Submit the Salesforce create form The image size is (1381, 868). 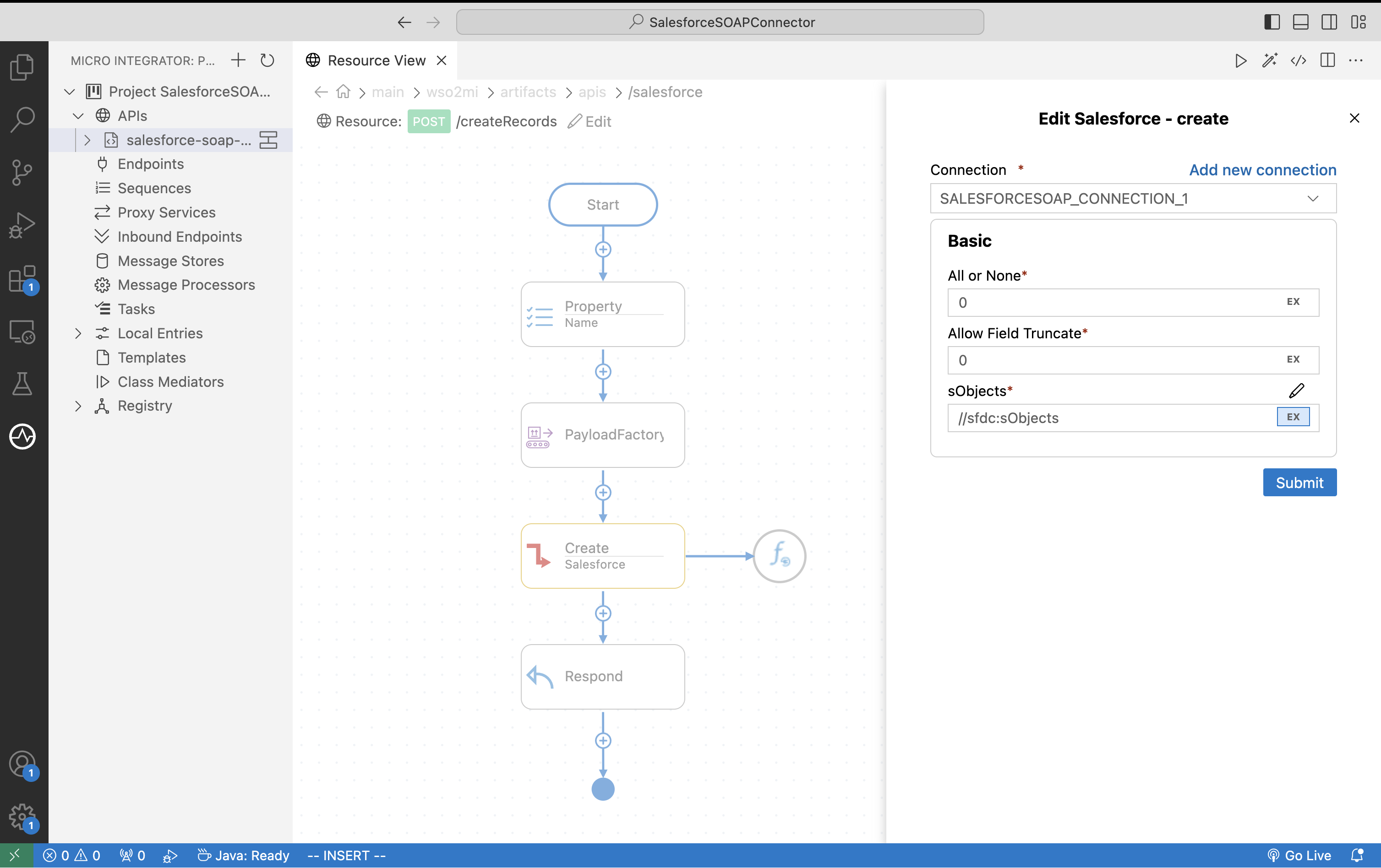click(x=1299, y=482)
